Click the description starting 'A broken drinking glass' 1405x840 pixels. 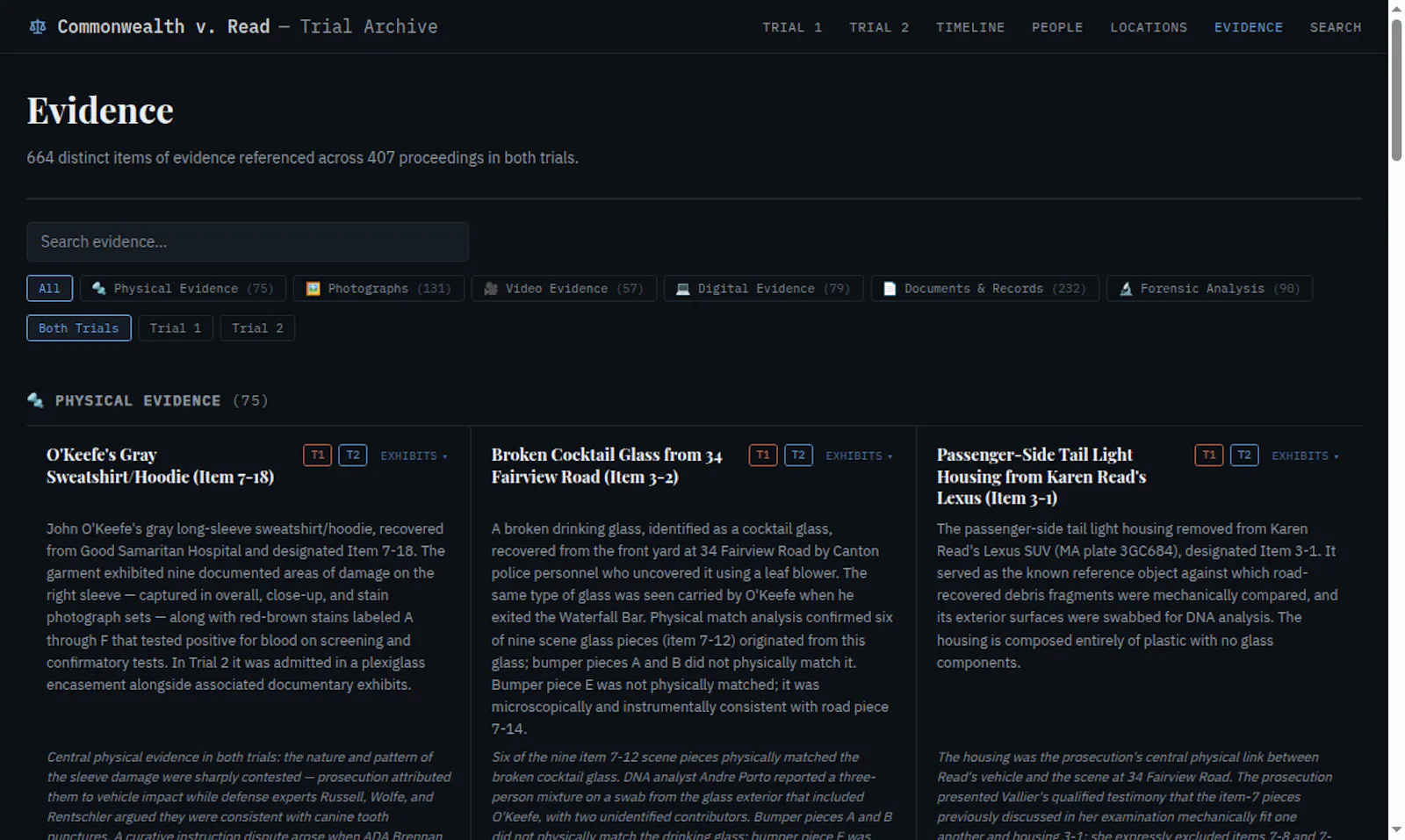tap(693, 628)
